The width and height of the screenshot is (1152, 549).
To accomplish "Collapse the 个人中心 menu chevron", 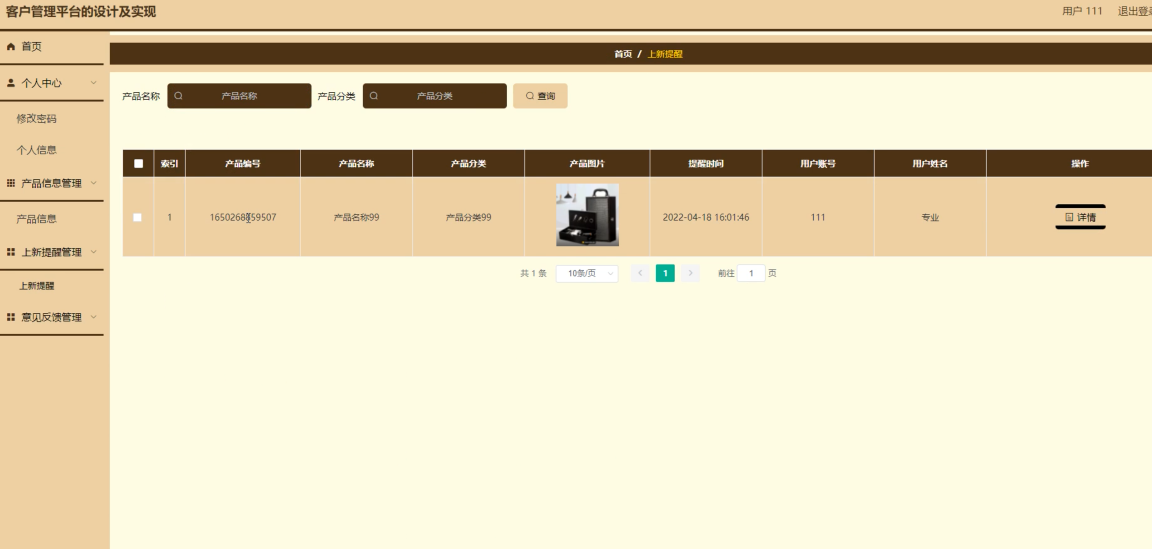I will click(94, 83).
